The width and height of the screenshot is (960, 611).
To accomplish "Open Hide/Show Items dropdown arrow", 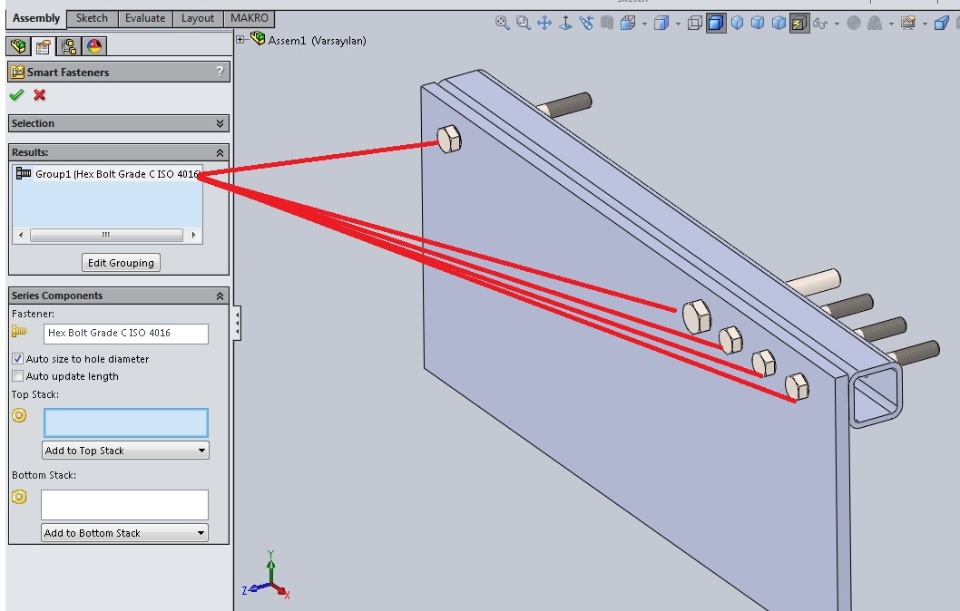I will tap(836, 24).
